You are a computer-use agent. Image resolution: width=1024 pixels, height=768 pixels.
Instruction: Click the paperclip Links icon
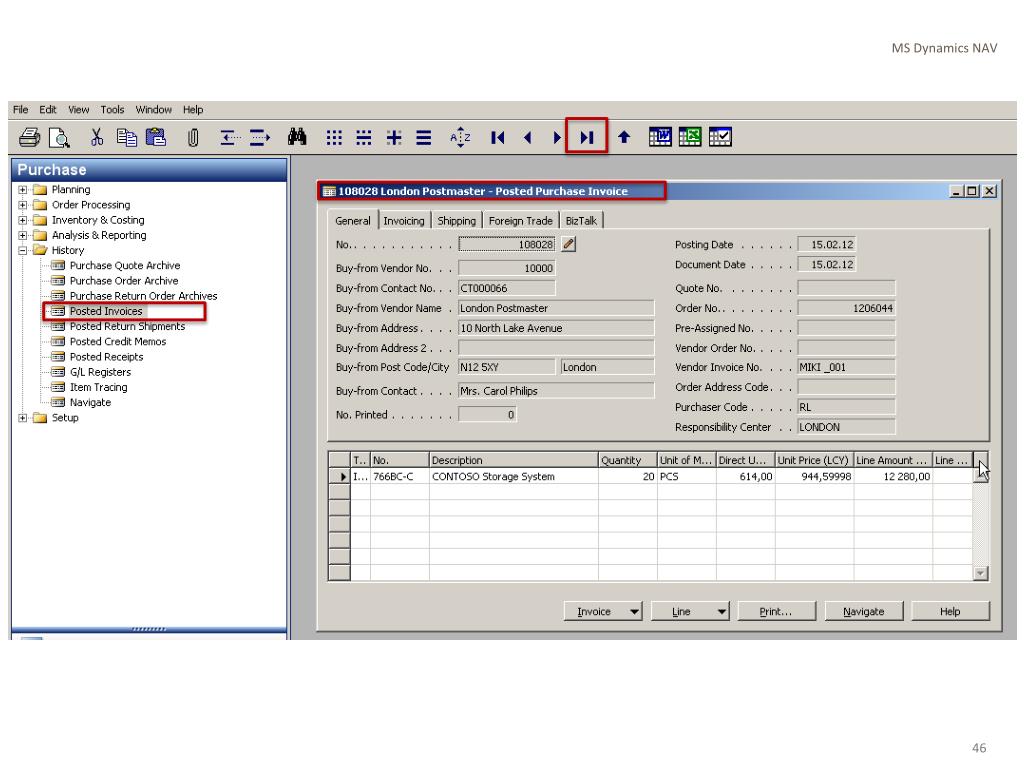pyautogui.click(x=193, y=137)
